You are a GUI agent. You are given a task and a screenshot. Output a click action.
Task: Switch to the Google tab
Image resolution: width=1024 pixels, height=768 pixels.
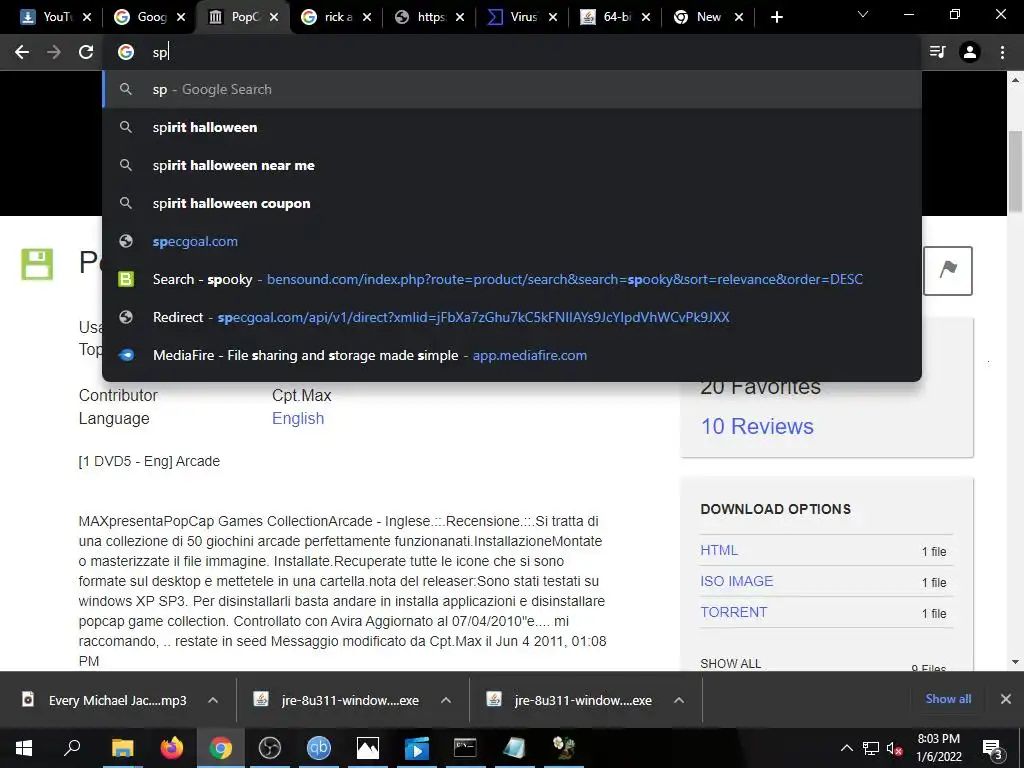point(150,17)
